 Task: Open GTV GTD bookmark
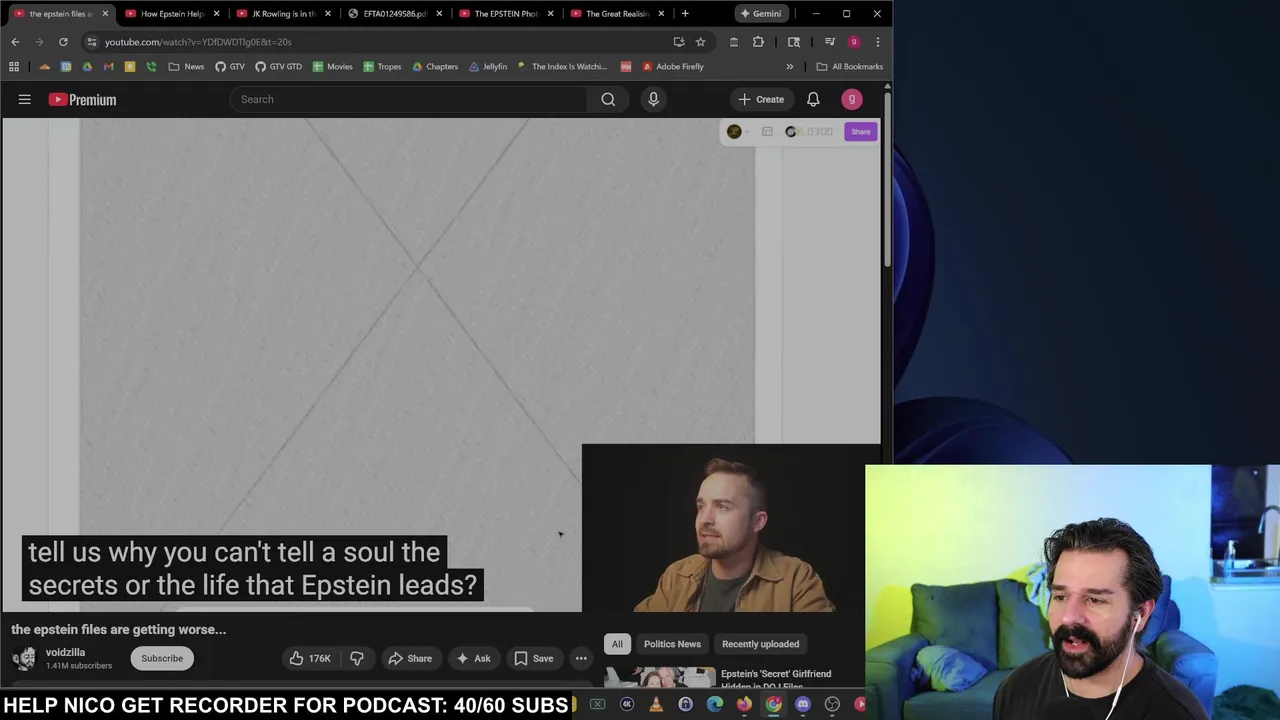pos(278,67)
